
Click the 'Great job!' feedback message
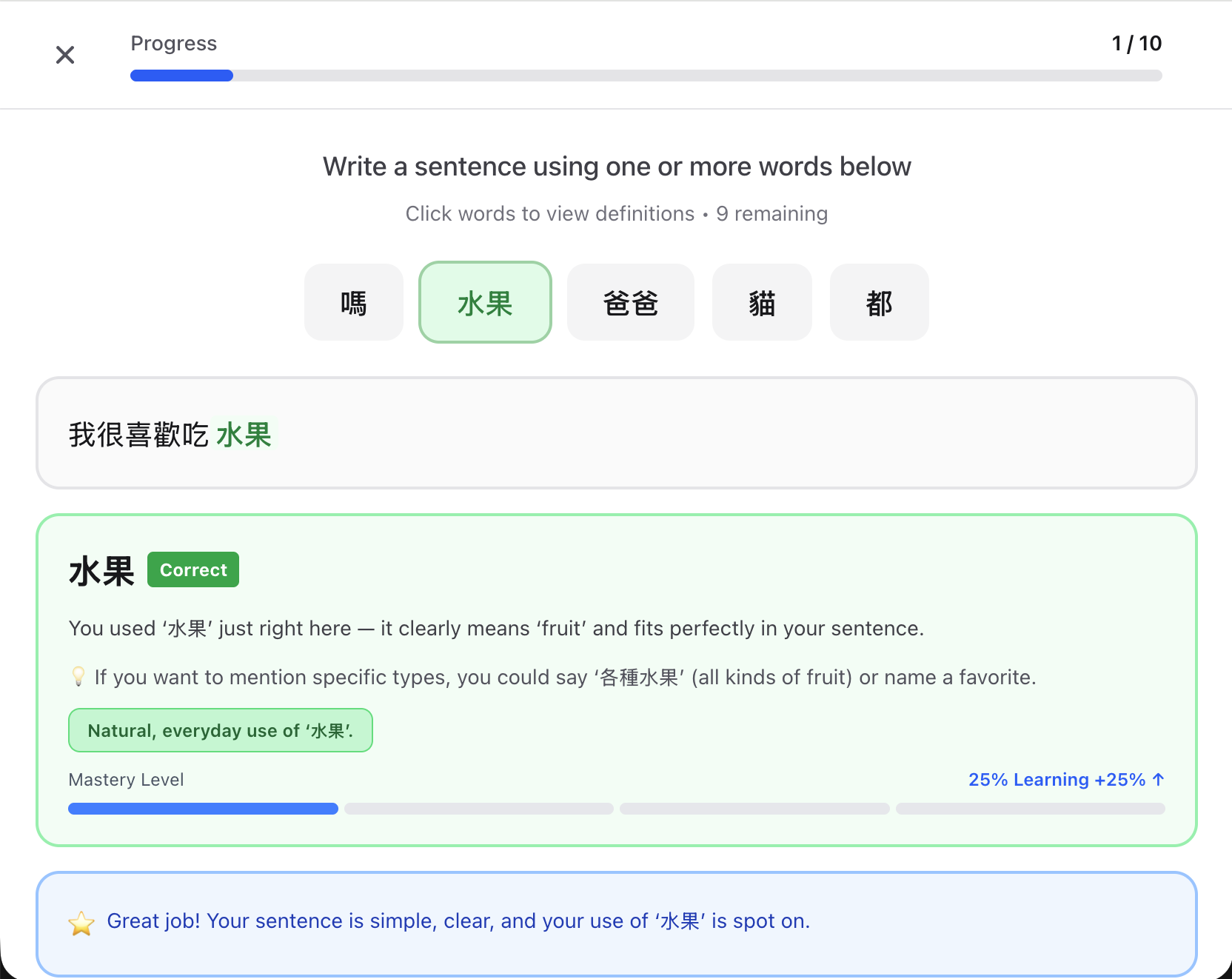point(458,920)
